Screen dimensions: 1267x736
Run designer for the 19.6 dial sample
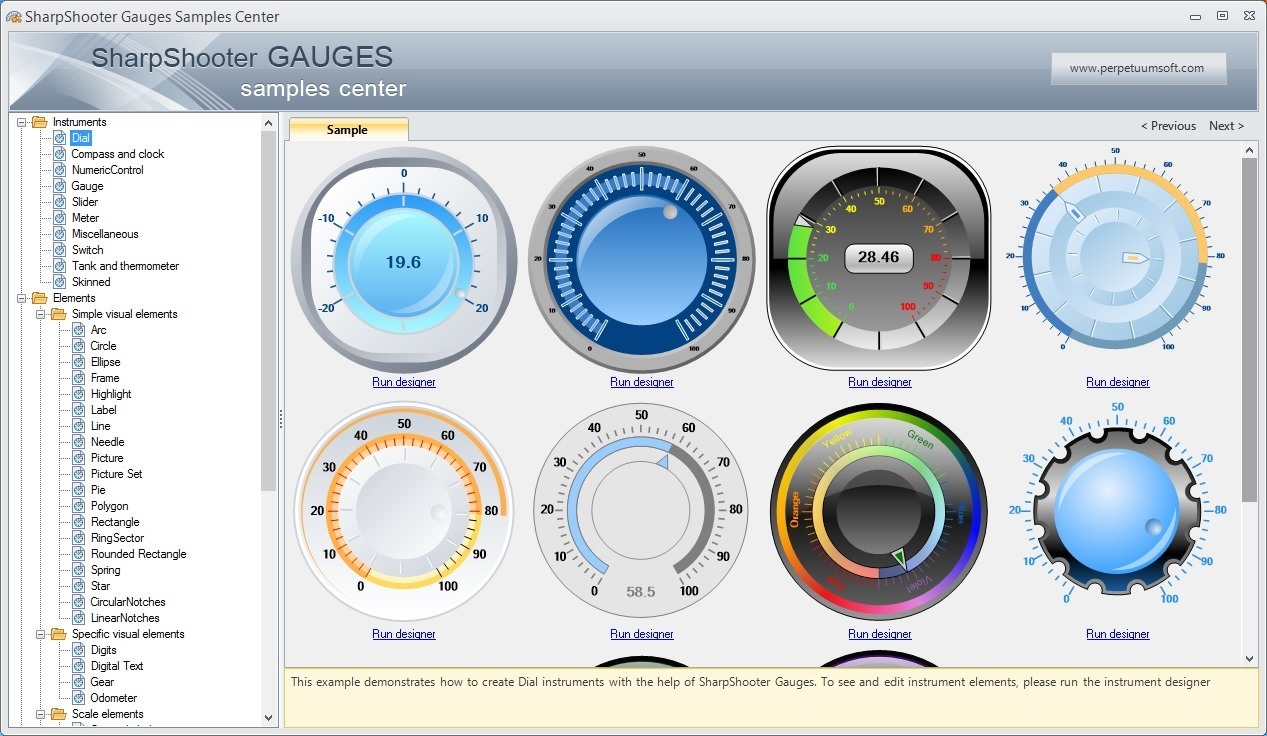point(403,381)
